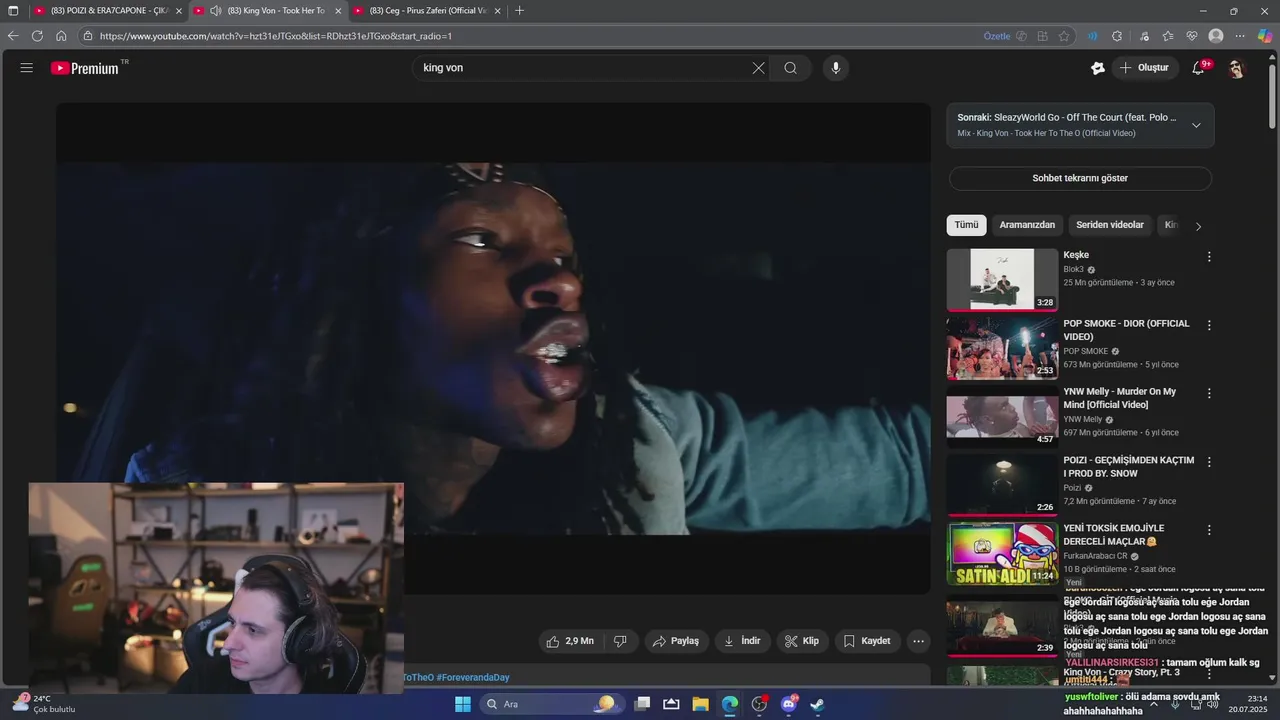Add page to favorites star icon

pyautogui.click(x=1064, y=36)
